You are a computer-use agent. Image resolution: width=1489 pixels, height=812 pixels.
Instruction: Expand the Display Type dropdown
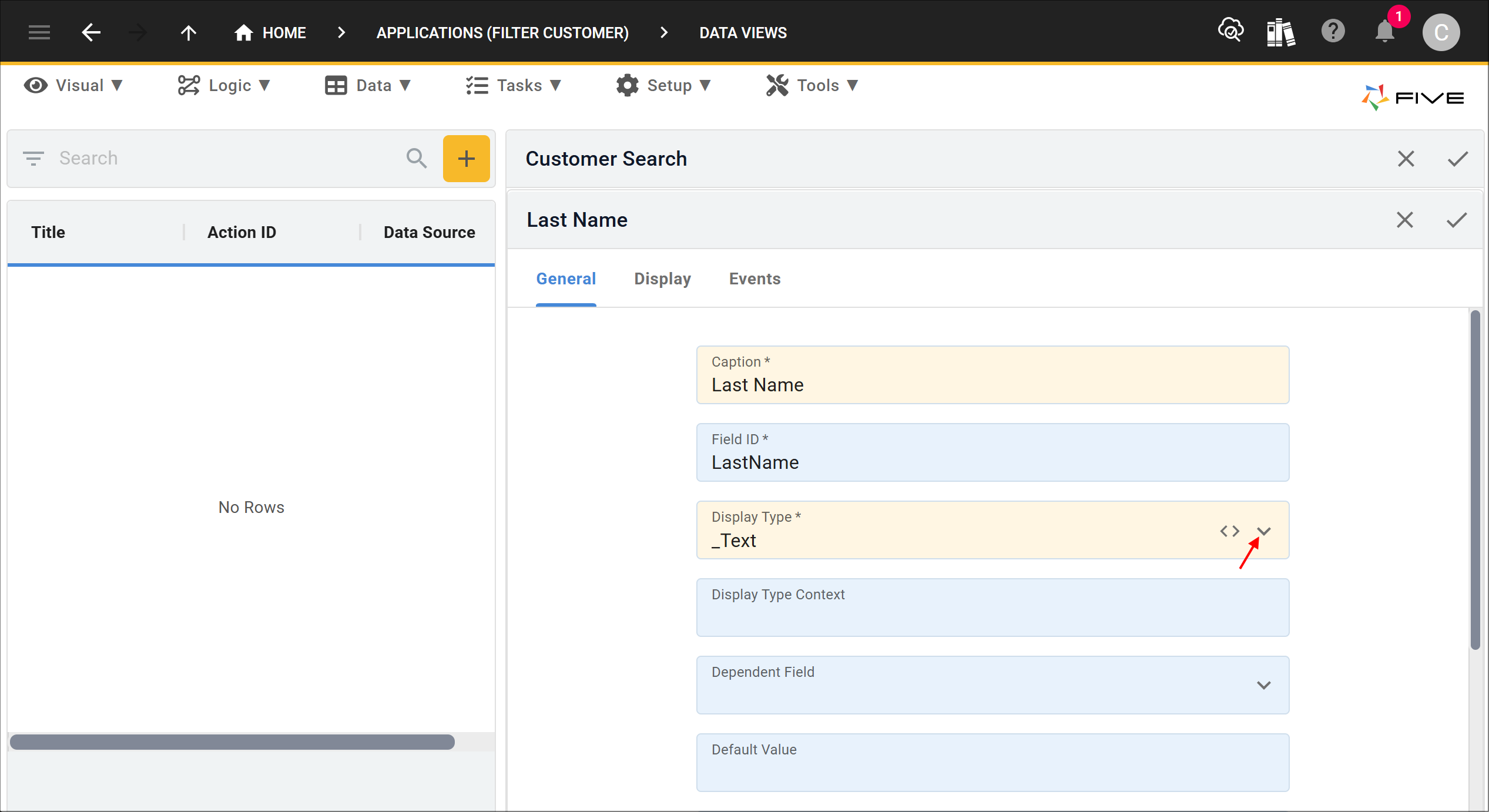(x=1264, y=531)
